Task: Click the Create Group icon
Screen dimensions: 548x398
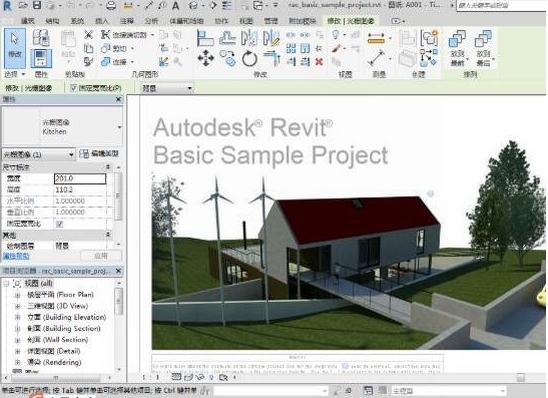Action: coord(429,38)
